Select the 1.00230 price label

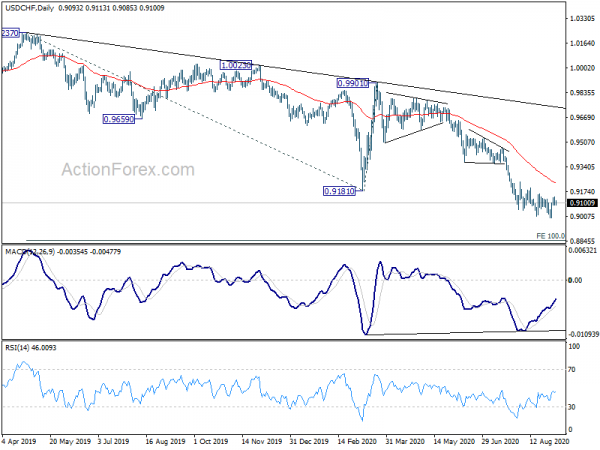[x=236, y=65]
